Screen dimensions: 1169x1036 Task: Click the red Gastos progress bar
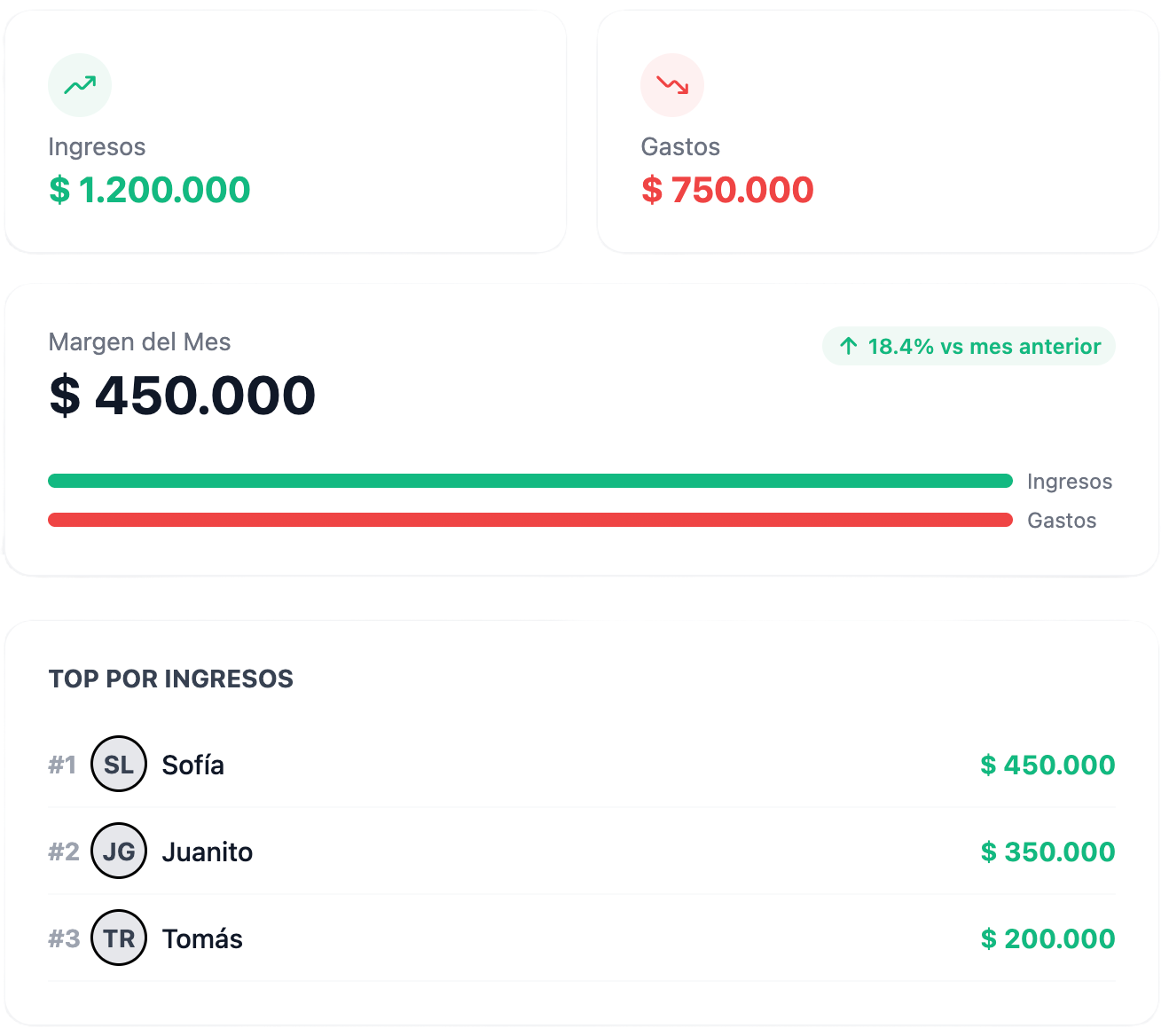tap(530, 520)
